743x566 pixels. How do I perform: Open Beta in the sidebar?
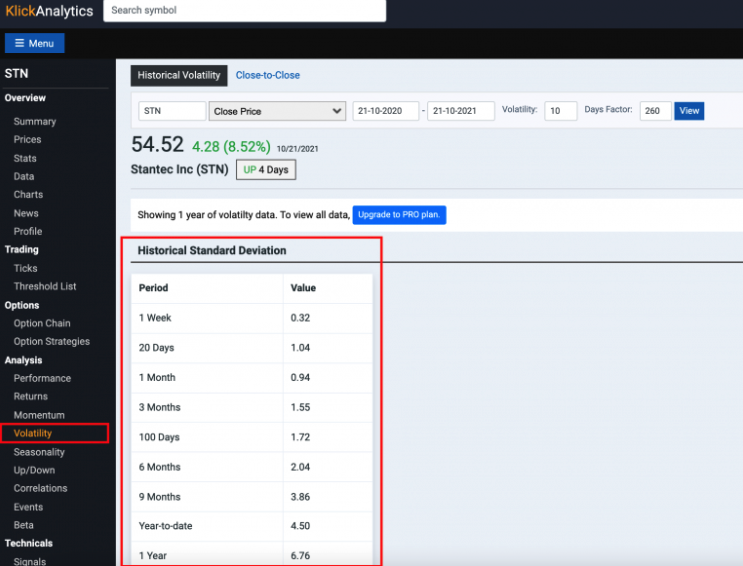24,525
